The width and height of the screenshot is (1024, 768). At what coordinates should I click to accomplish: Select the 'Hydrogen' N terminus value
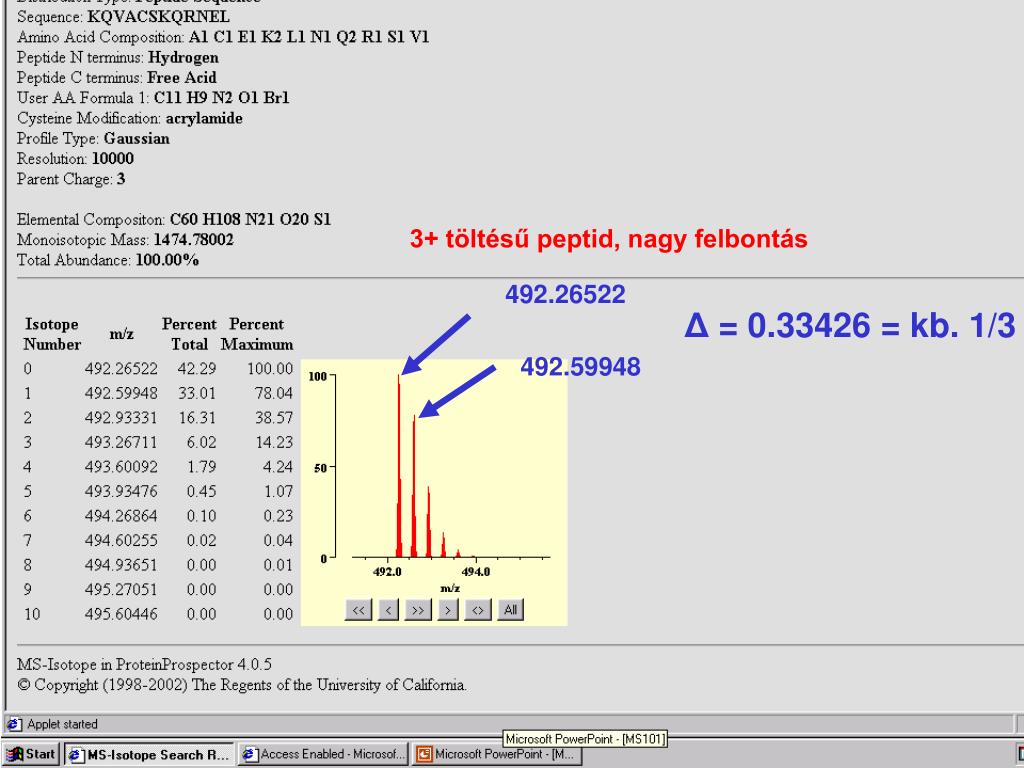coord(184,57)
